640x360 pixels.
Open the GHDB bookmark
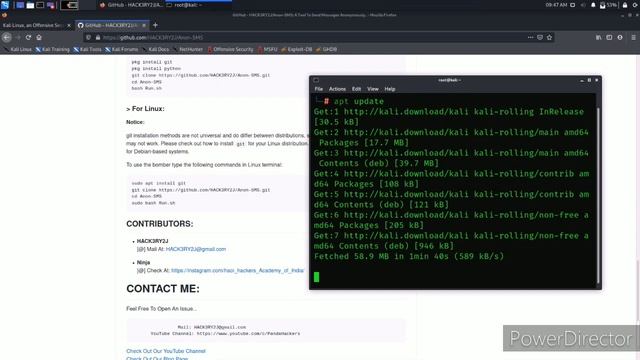(327, 49)
